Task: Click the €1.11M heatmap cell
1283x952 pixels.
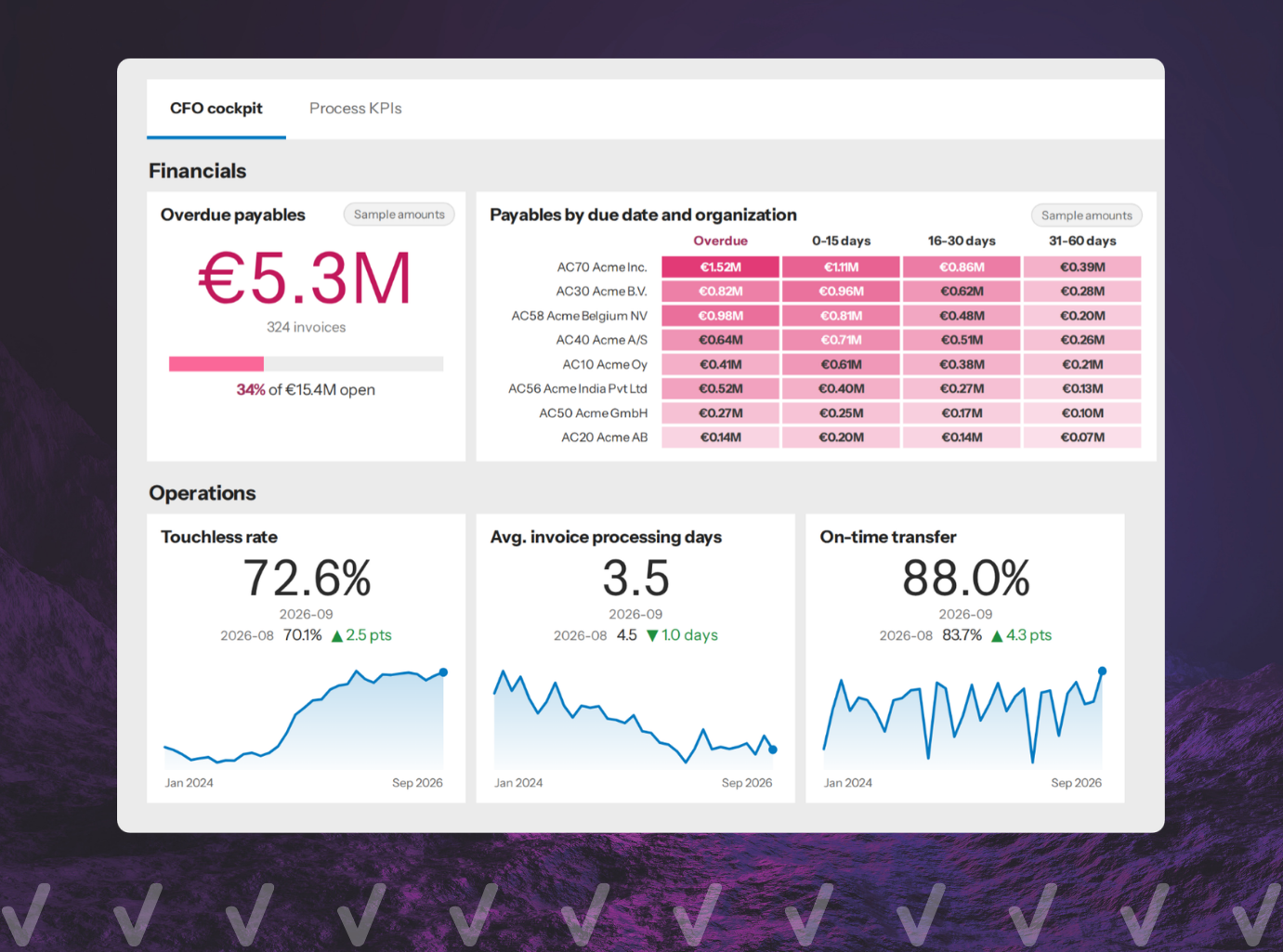Action: point(841,267)
